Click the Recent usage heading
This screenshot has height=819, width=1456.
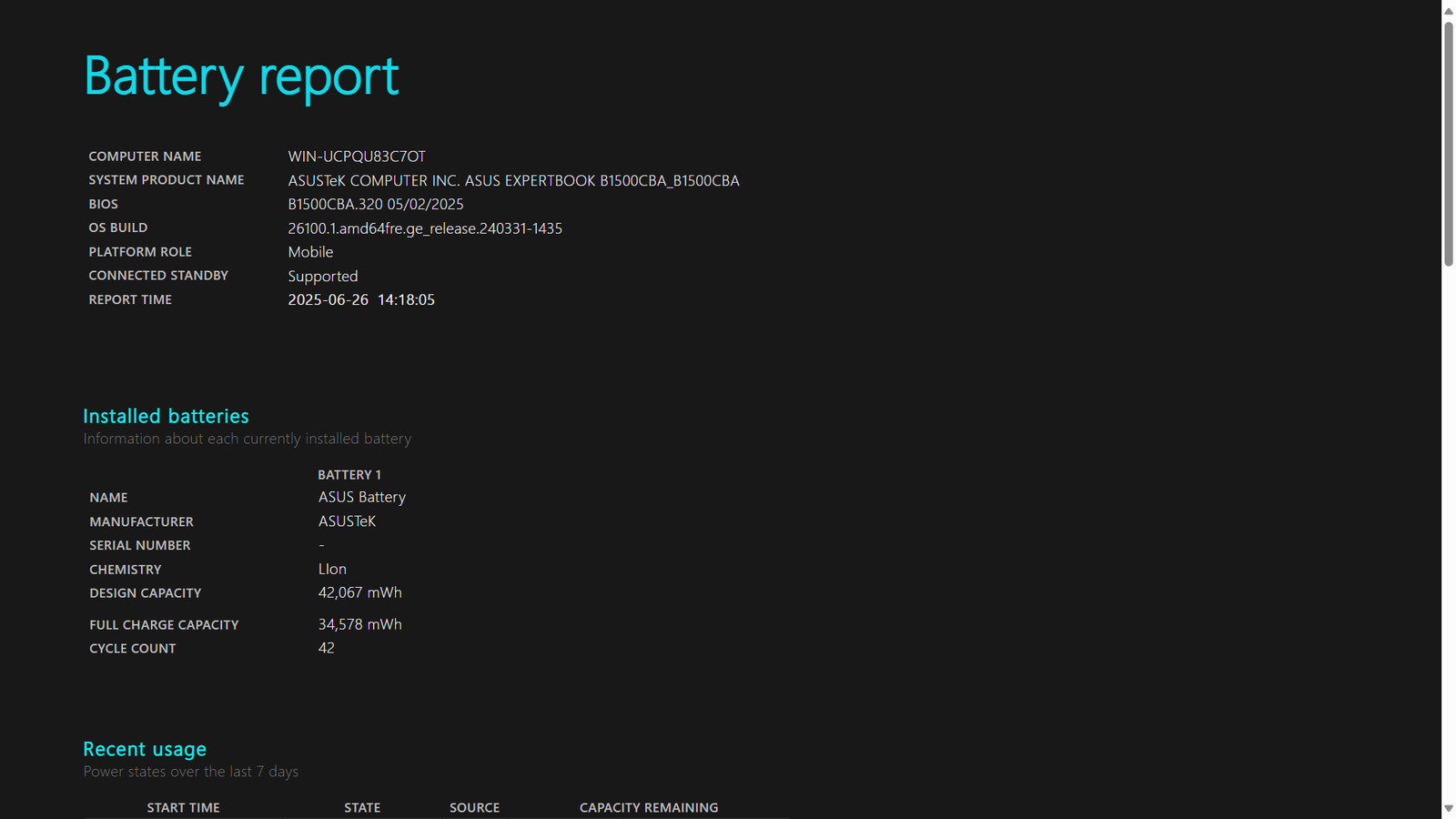click(145, 749)
